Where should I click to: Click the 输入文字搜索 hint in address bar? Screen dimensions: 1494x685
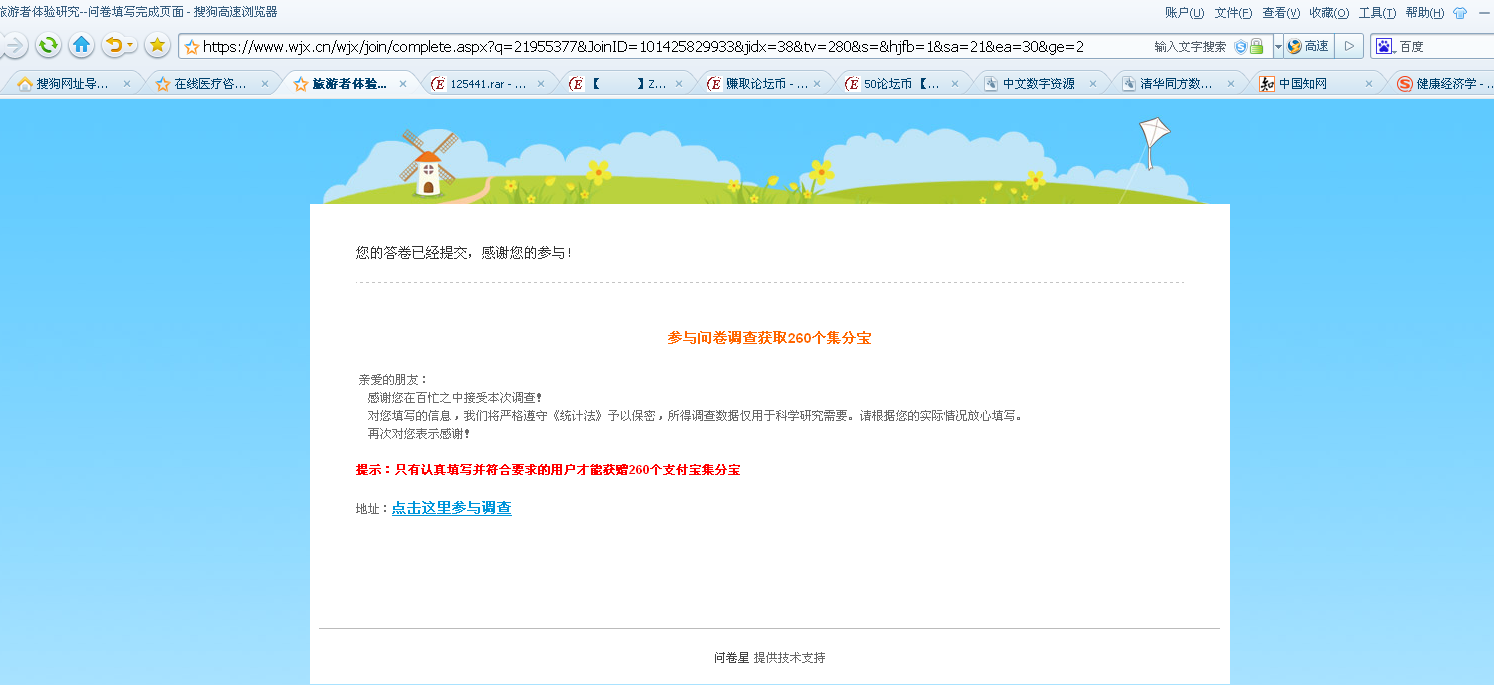[x=1190, y=46]
